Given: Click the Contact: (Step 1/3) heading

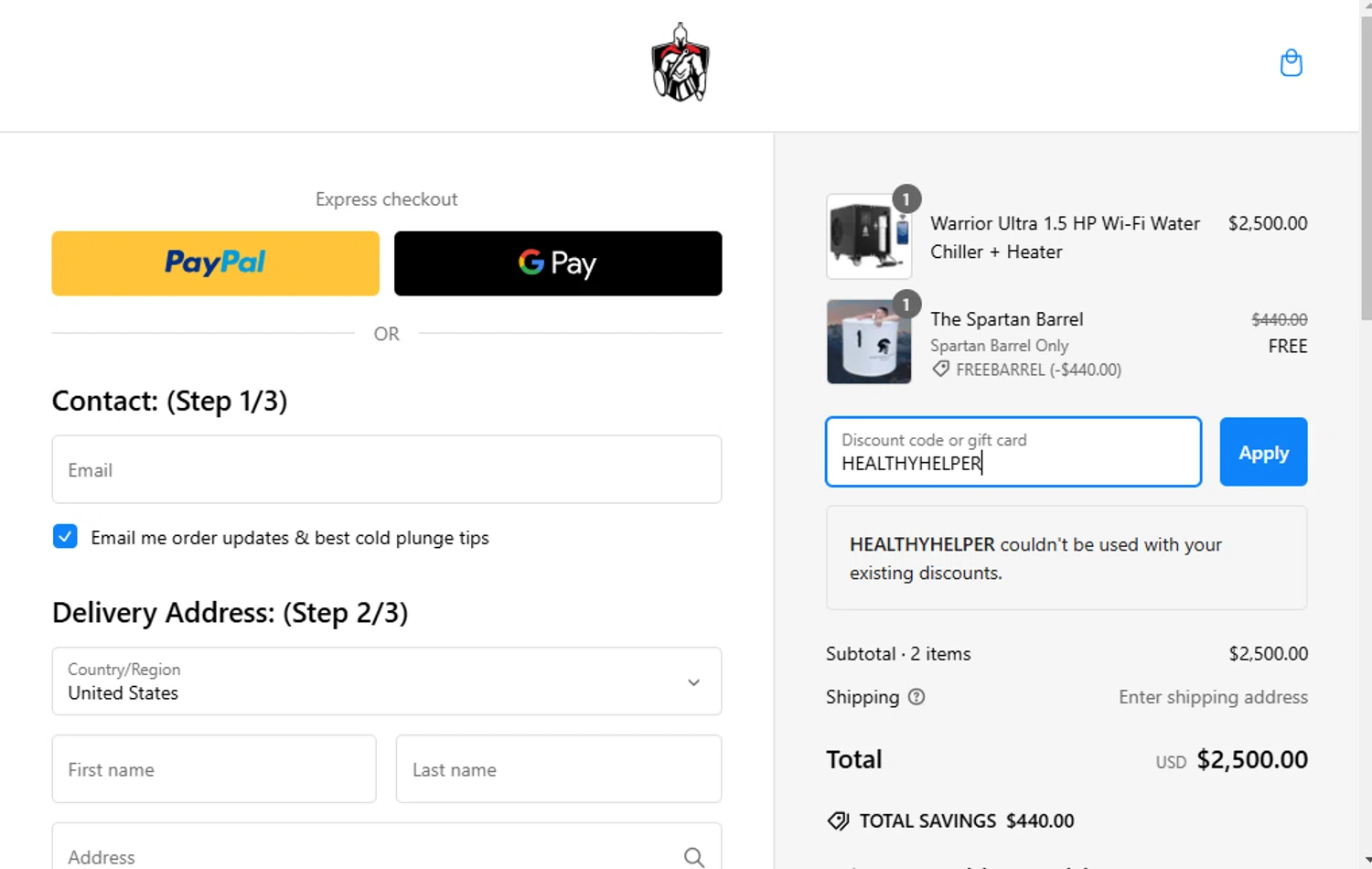Looking at the screenshot, I should coord(169,402).
